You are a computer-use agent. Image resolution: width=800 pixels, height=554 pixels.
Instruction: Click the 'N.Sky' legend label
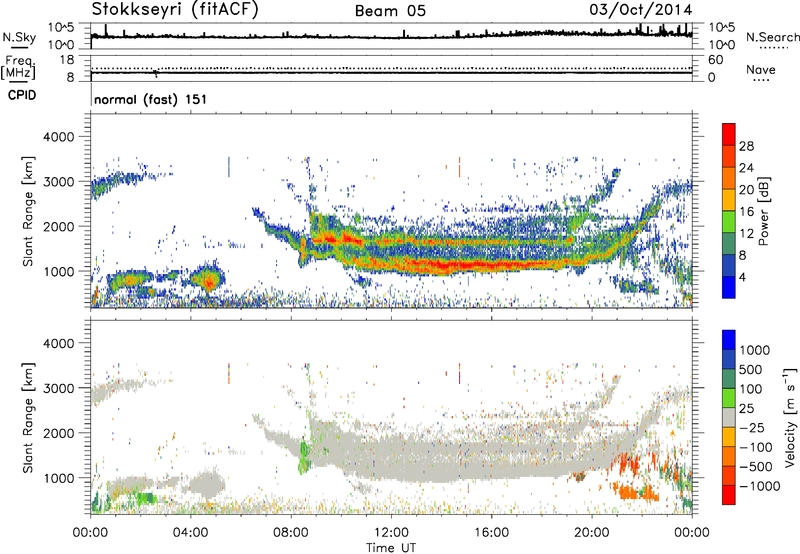[19, 37]
